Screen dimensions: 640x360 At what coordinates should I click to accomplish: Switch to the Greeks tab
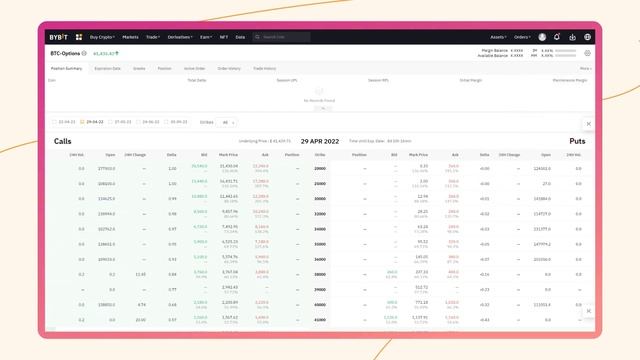pyautogui.click(x=139, y=69)
